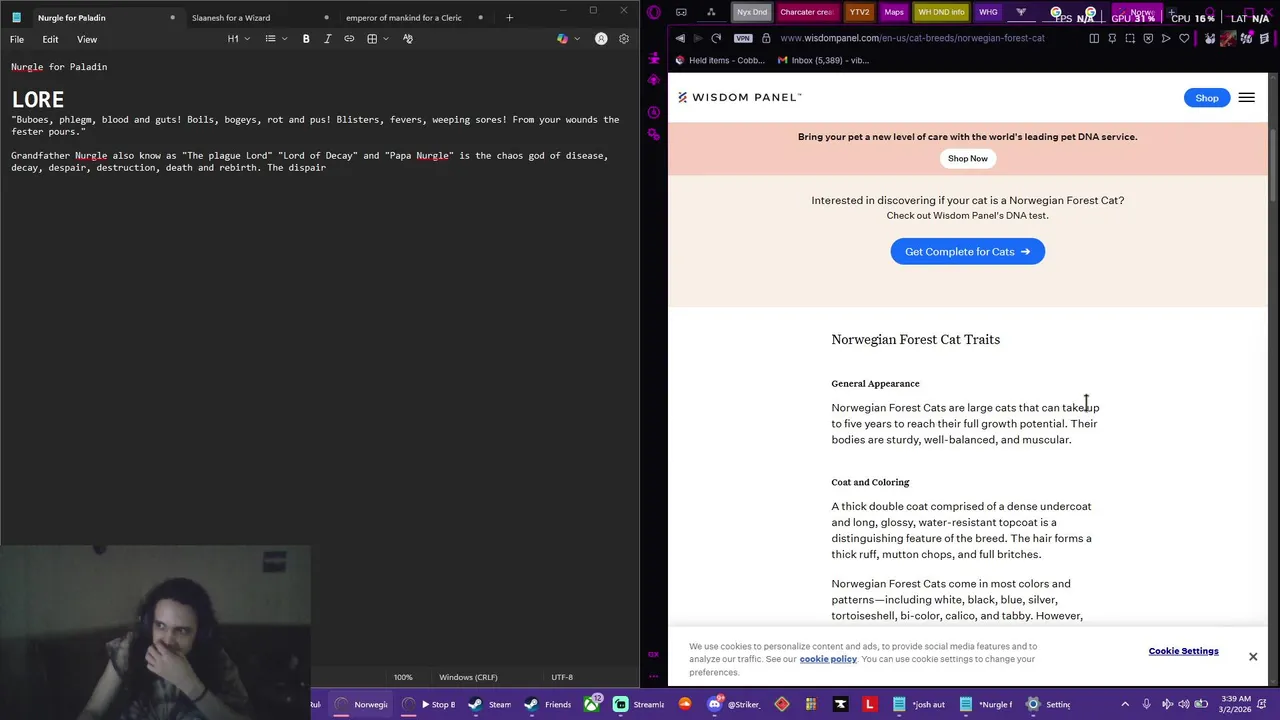Open SoundCloud taskbar icon
Screen dimensions: 1280x720
(x=684, y=704)
